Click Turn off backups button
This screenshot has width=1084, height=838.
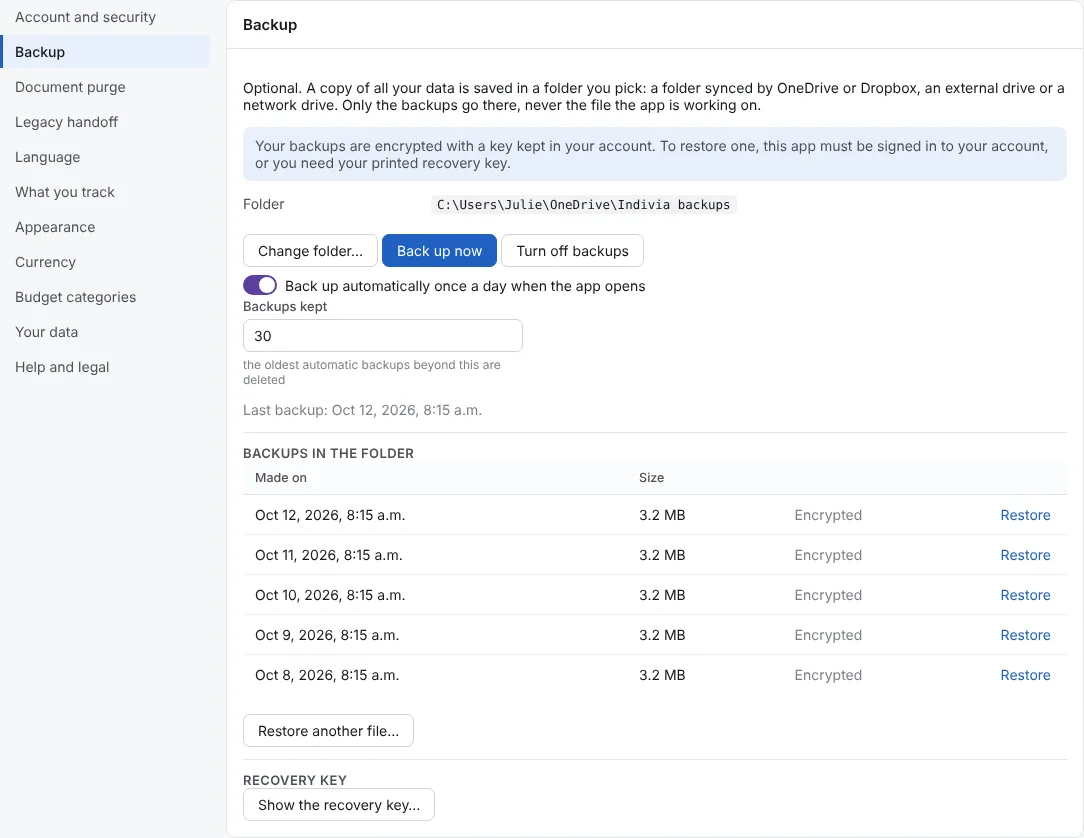572,251
